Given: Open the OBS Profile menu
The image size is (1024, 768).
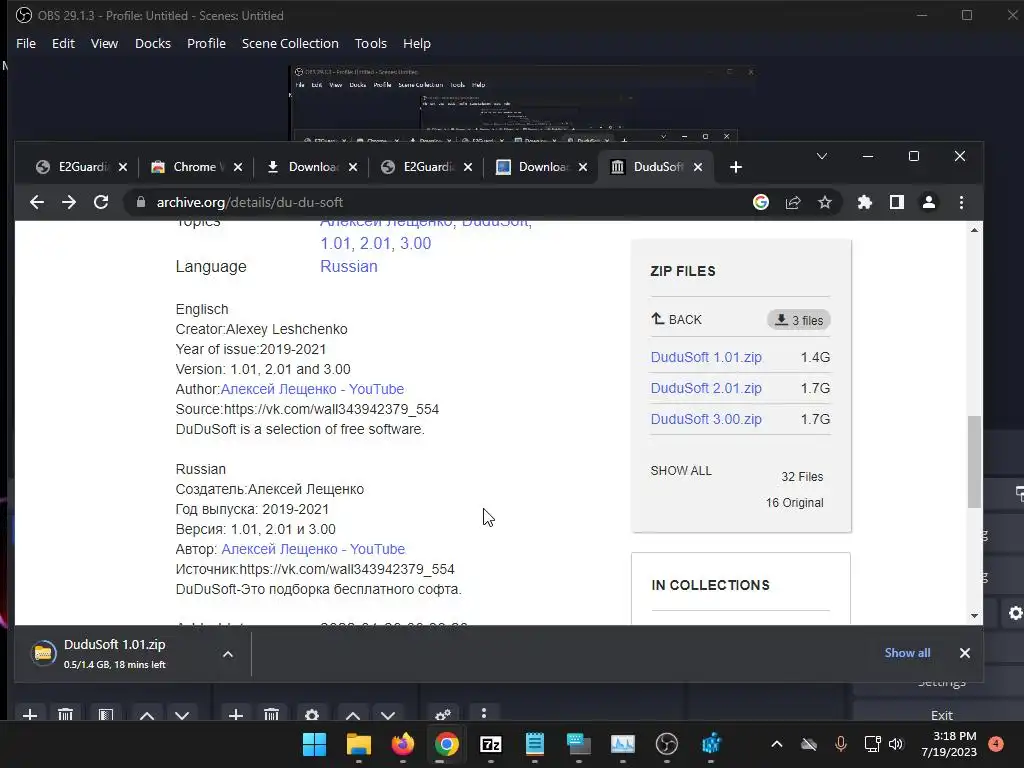Looking at the screenshot, I should pos(206,43).
